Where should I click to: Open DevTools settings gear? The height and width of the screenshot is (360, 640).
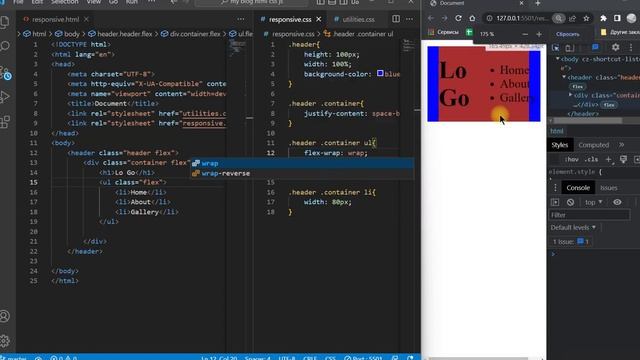tap(616, 48)
